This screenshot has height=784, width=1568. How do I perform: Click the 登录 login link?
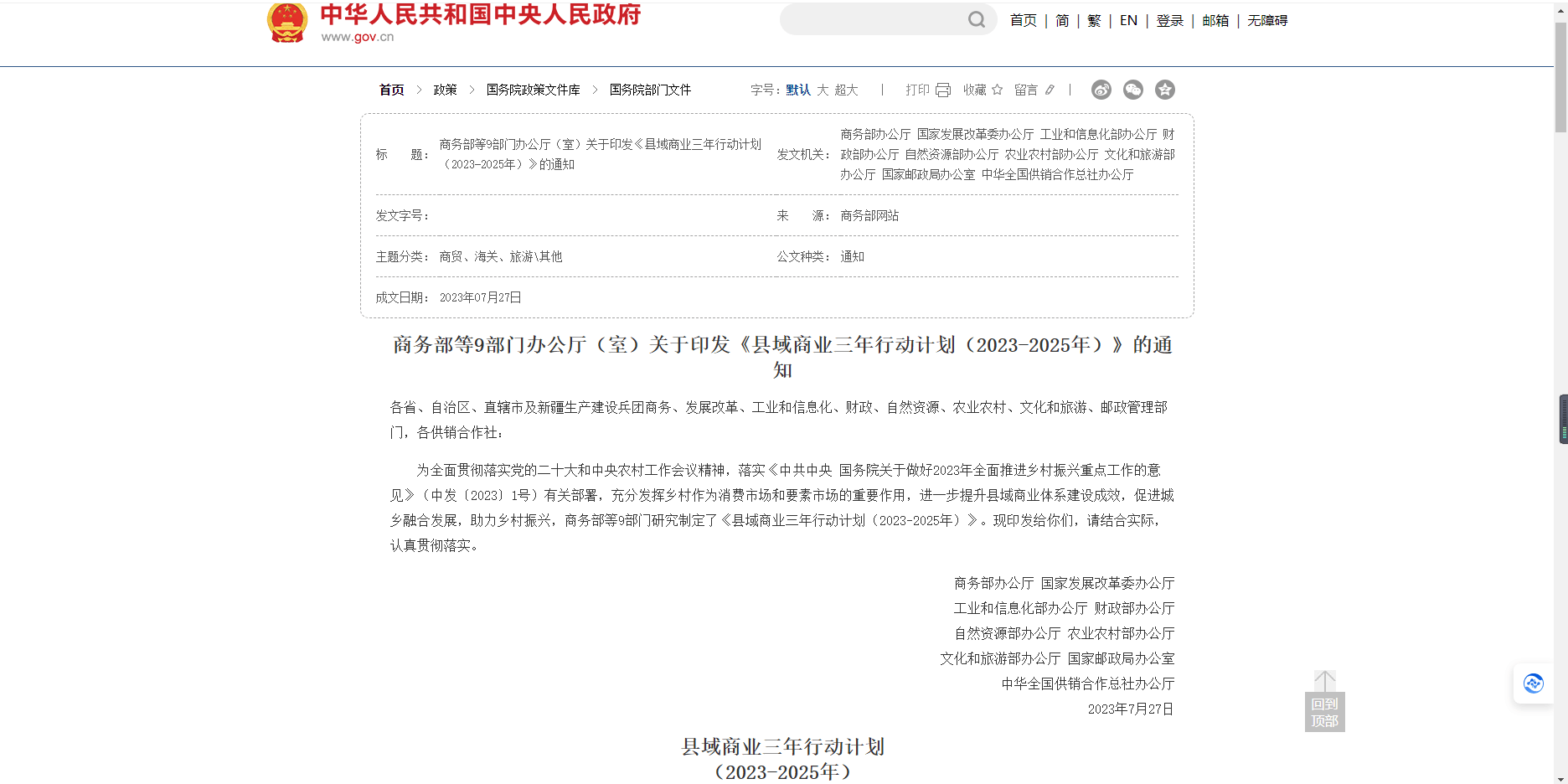[x=1169, y=20]
